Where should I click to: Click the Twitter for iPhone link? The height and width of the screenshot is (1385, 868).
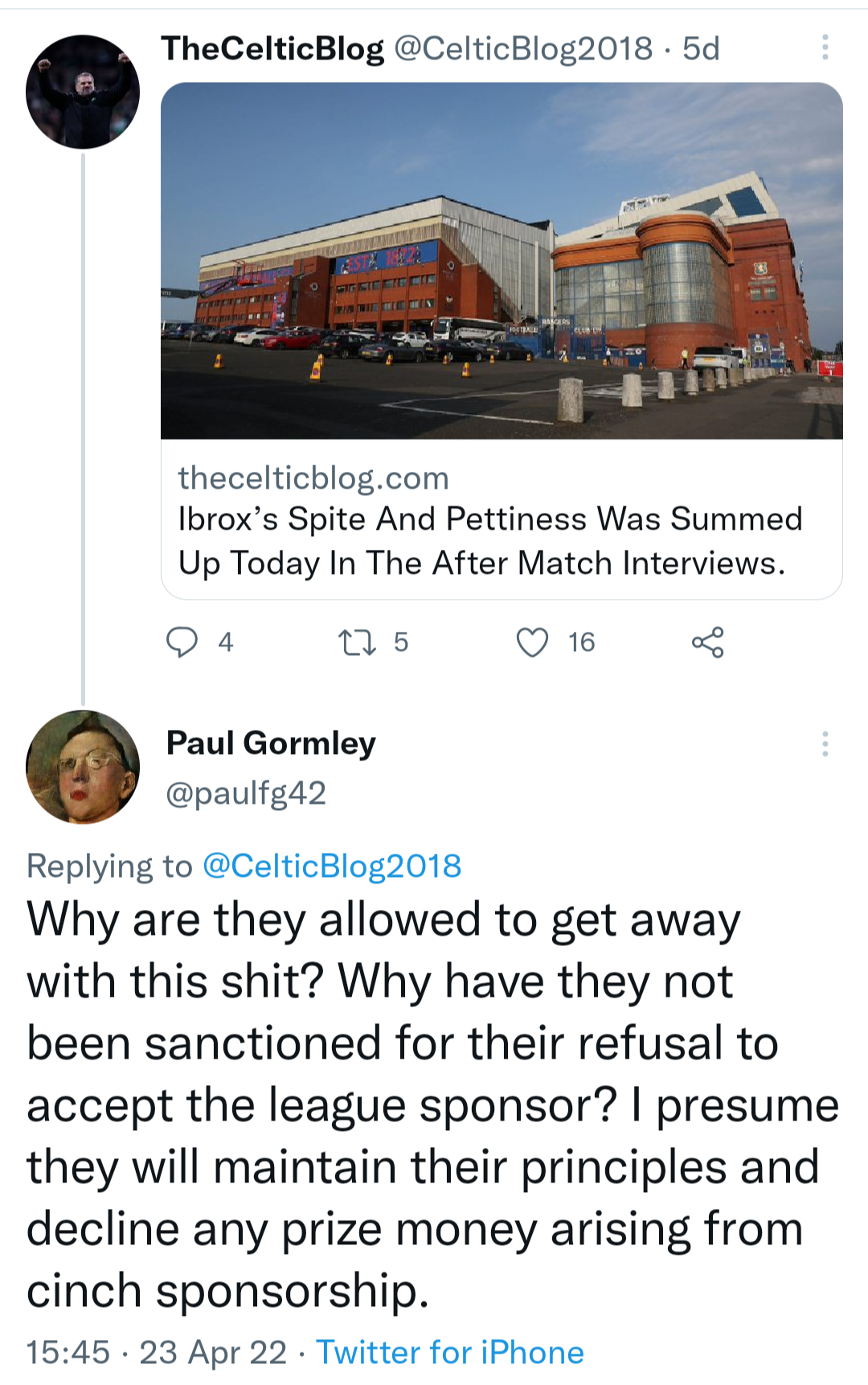[449, 1352]
